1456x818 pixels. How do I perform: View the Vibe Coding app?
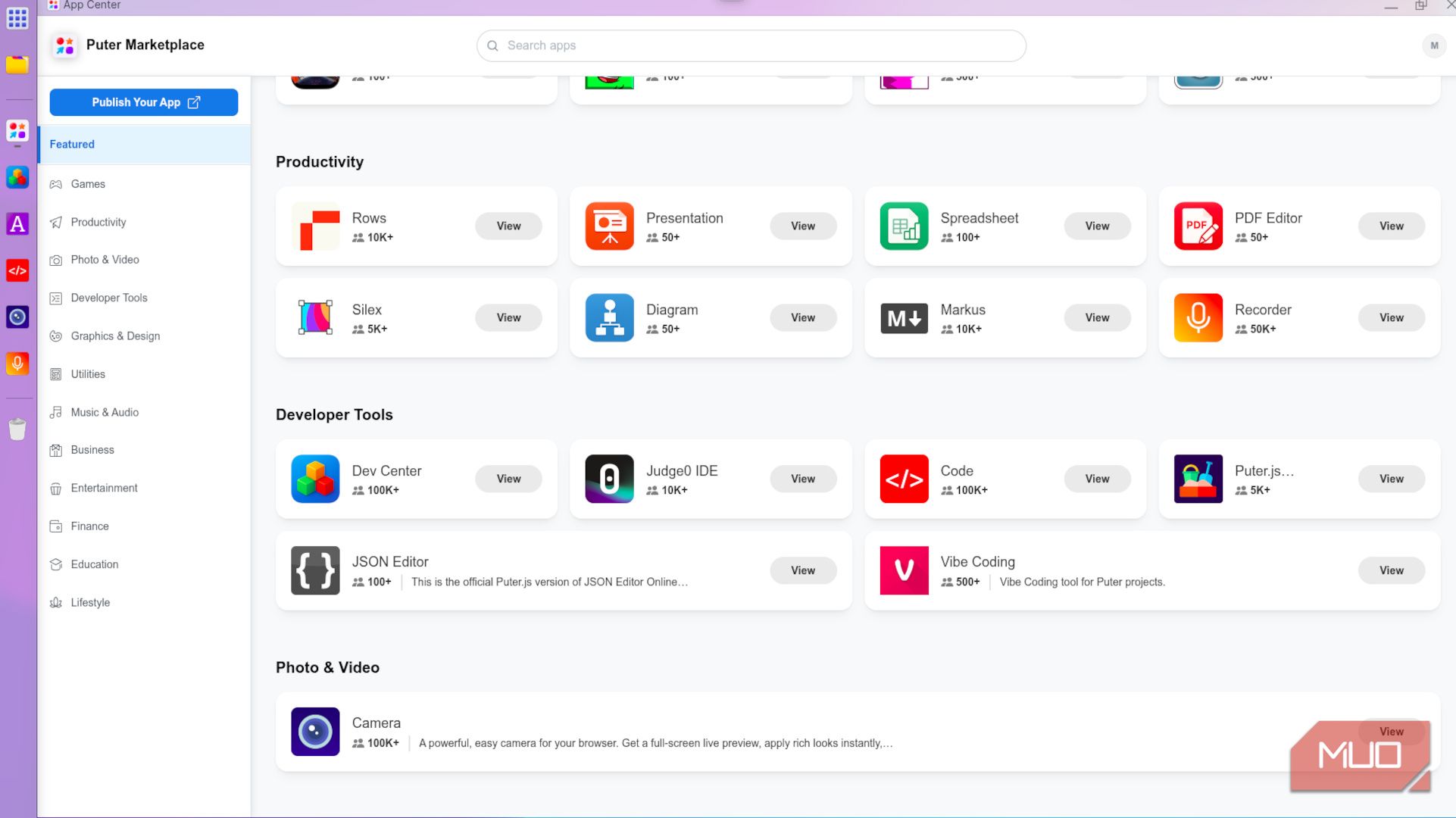click(1391, 570)
